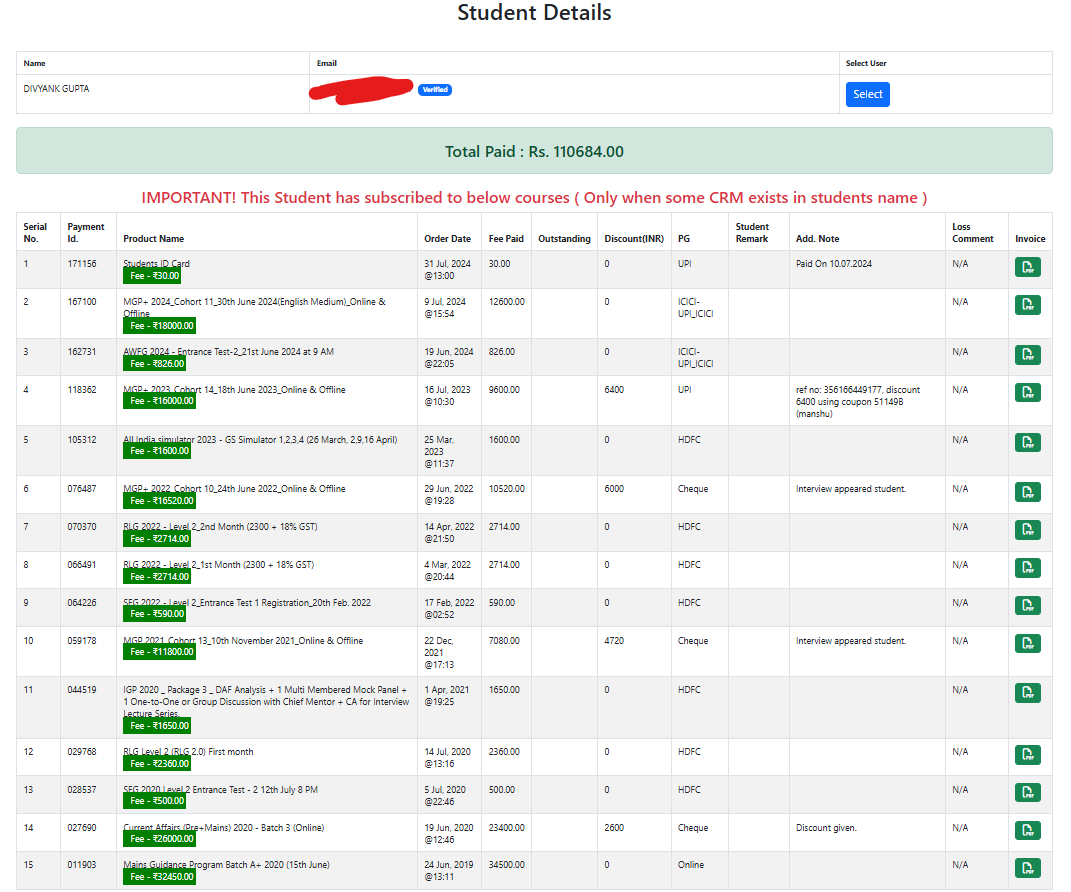Click the Total Paid Rs. 110684.00 banner
Viewport: 1071px width, 892px height.
534,152
